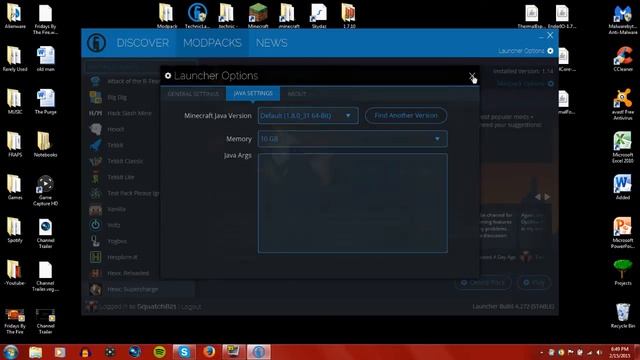Open the Modpack desktop folder
This screenshot has height=360, width=640.
click(167, 16)
